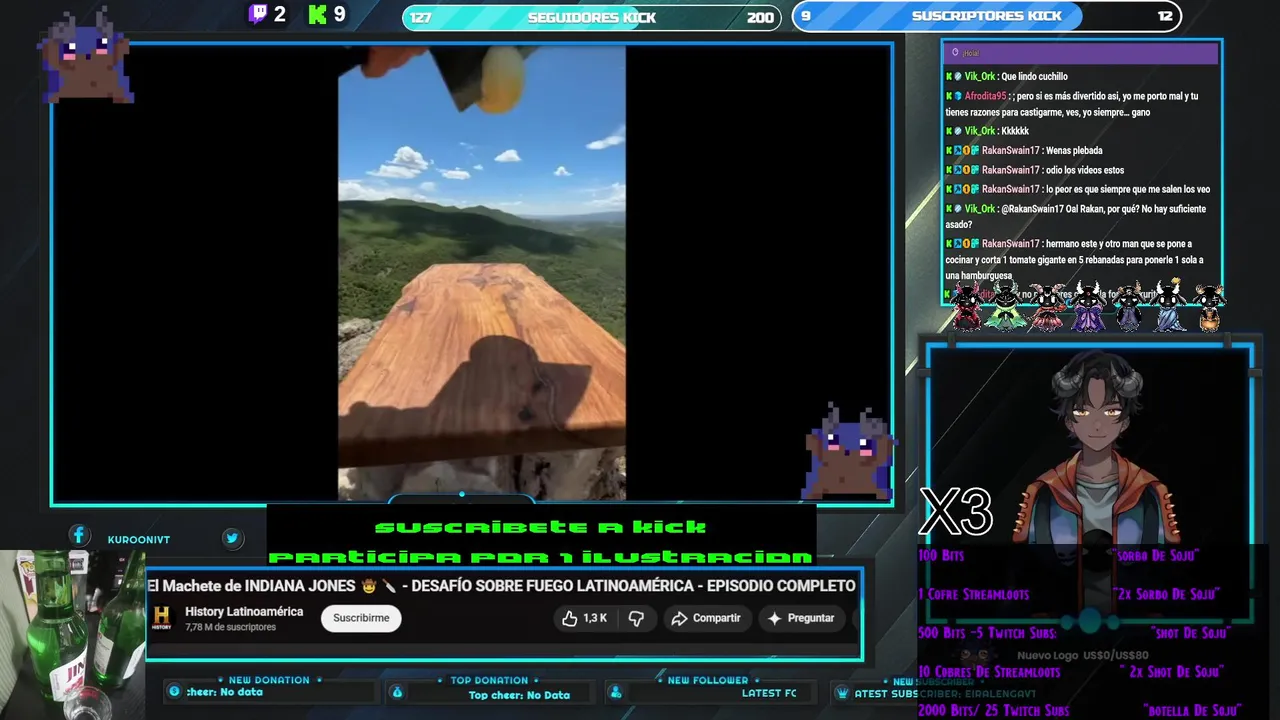This screenshot has height=720, width=1280.
Task: Click the X3 multiplier text
Action: click(955, 512)
